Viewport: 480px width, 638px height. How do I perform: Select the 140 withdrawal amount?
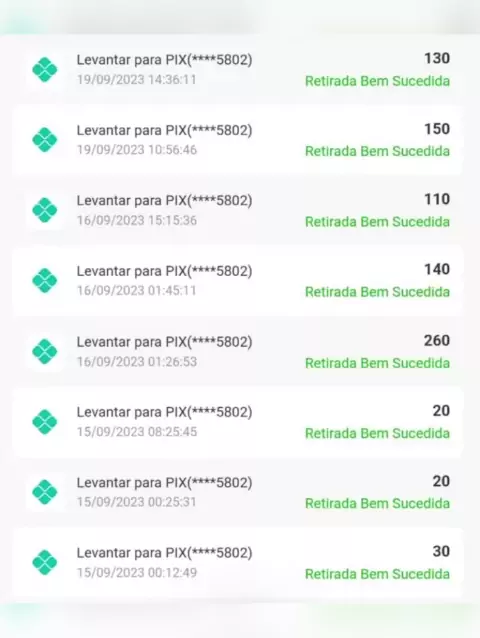(437, 269)
